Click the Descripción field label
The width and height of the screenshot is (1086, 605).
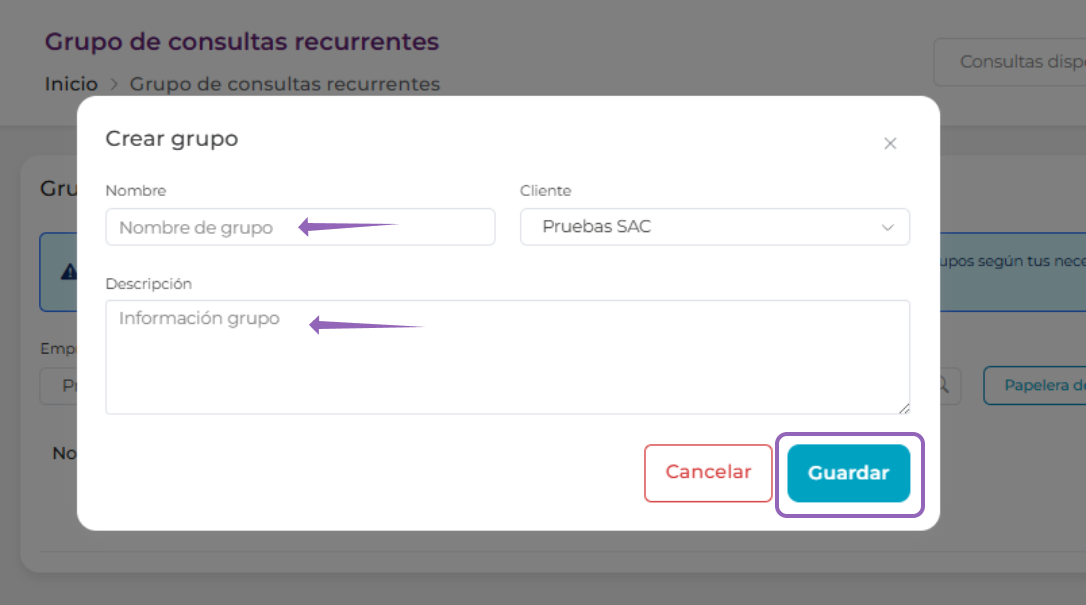pyautogui.click(x=148, y=284)
